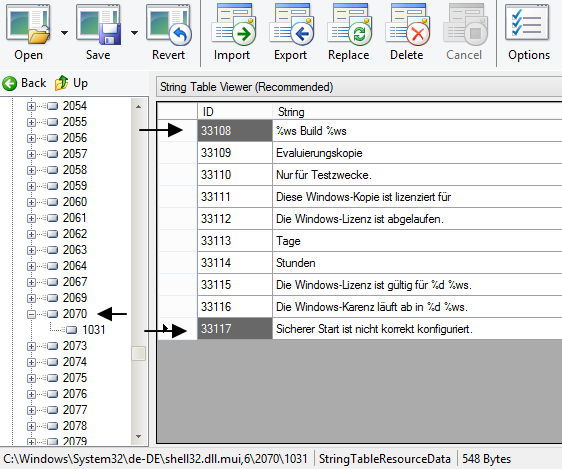Select folder 2076 in the tree
This screenshot has width=562, height=469.
(67, 394)
